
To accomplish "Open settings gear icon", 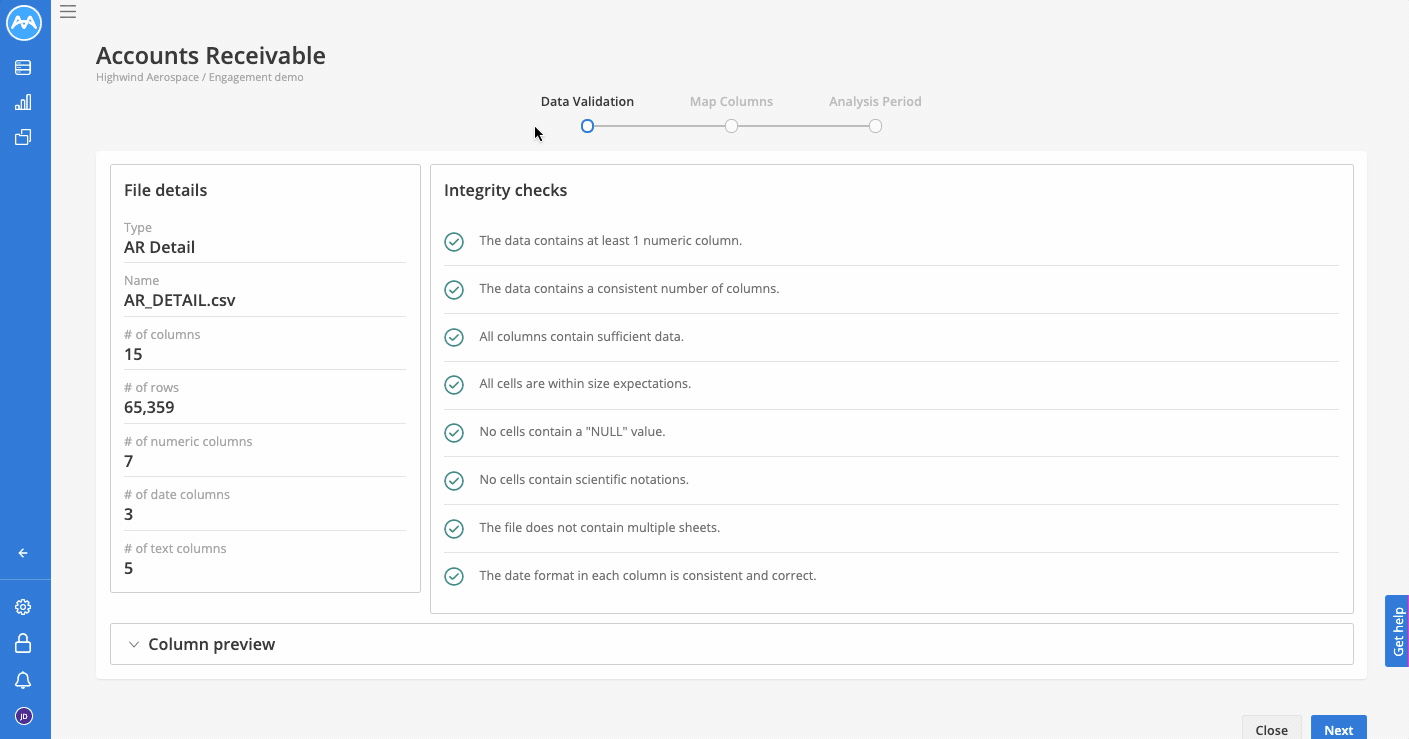I will coord(23,607).
